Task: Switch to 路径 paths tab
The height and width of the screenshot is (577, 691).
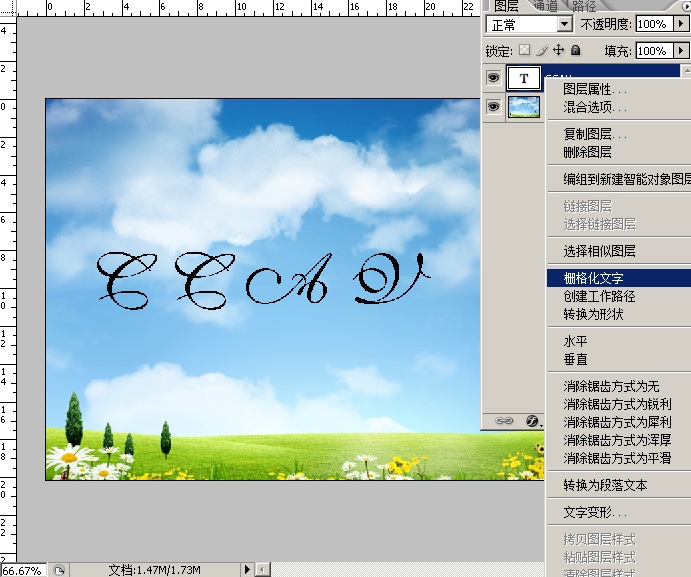Action: pos(584,5)
